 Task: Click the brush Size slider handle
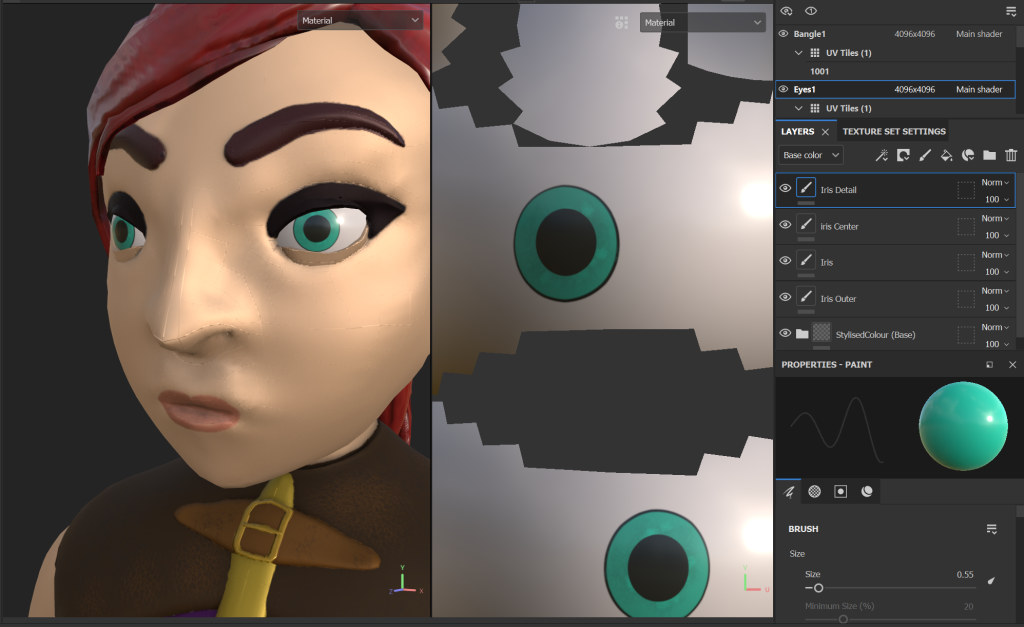coord(819,588)
